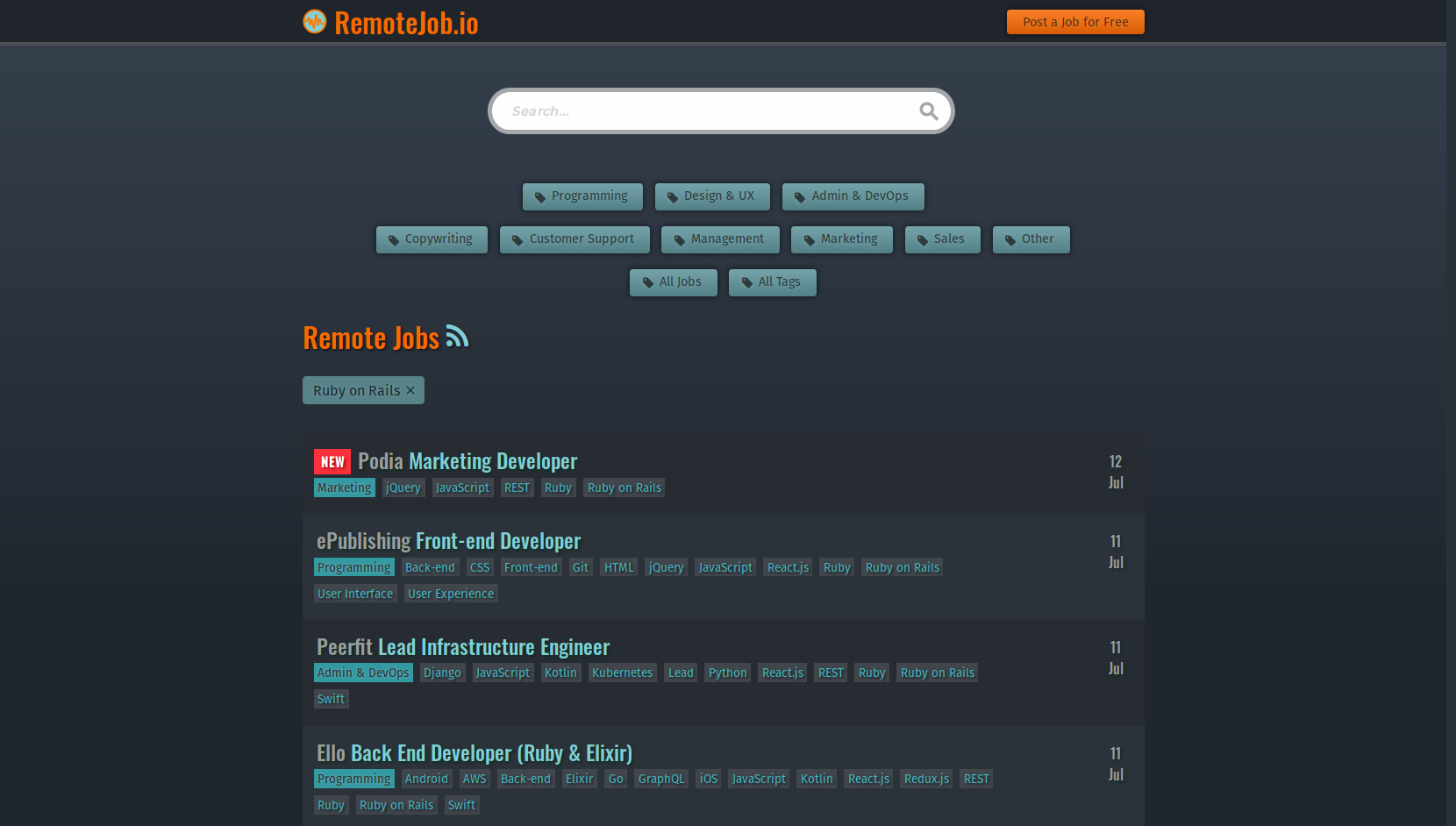Remove the Ruby on Rails filter
This screenshot has width=1456, height=826.
410,390
